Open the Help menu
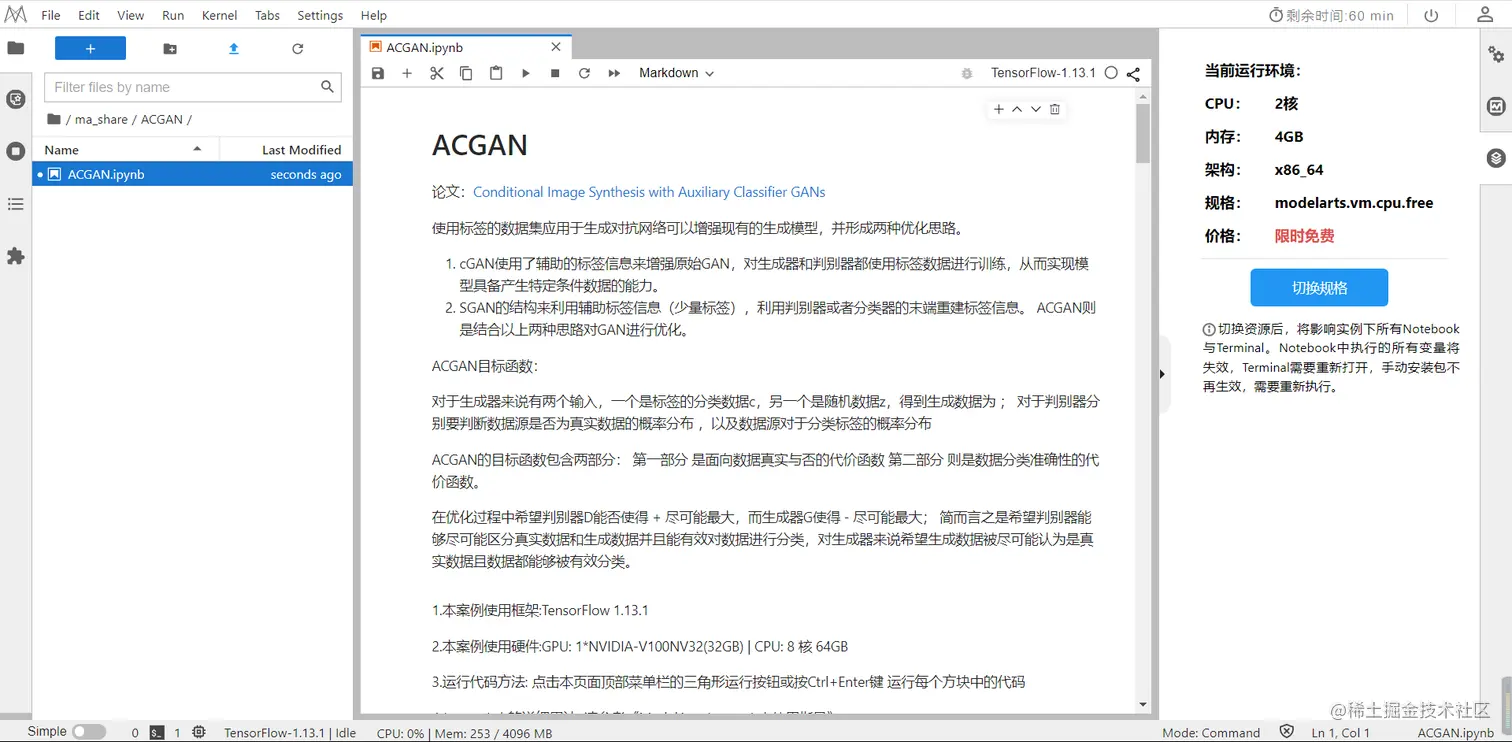 coord(374,15)
